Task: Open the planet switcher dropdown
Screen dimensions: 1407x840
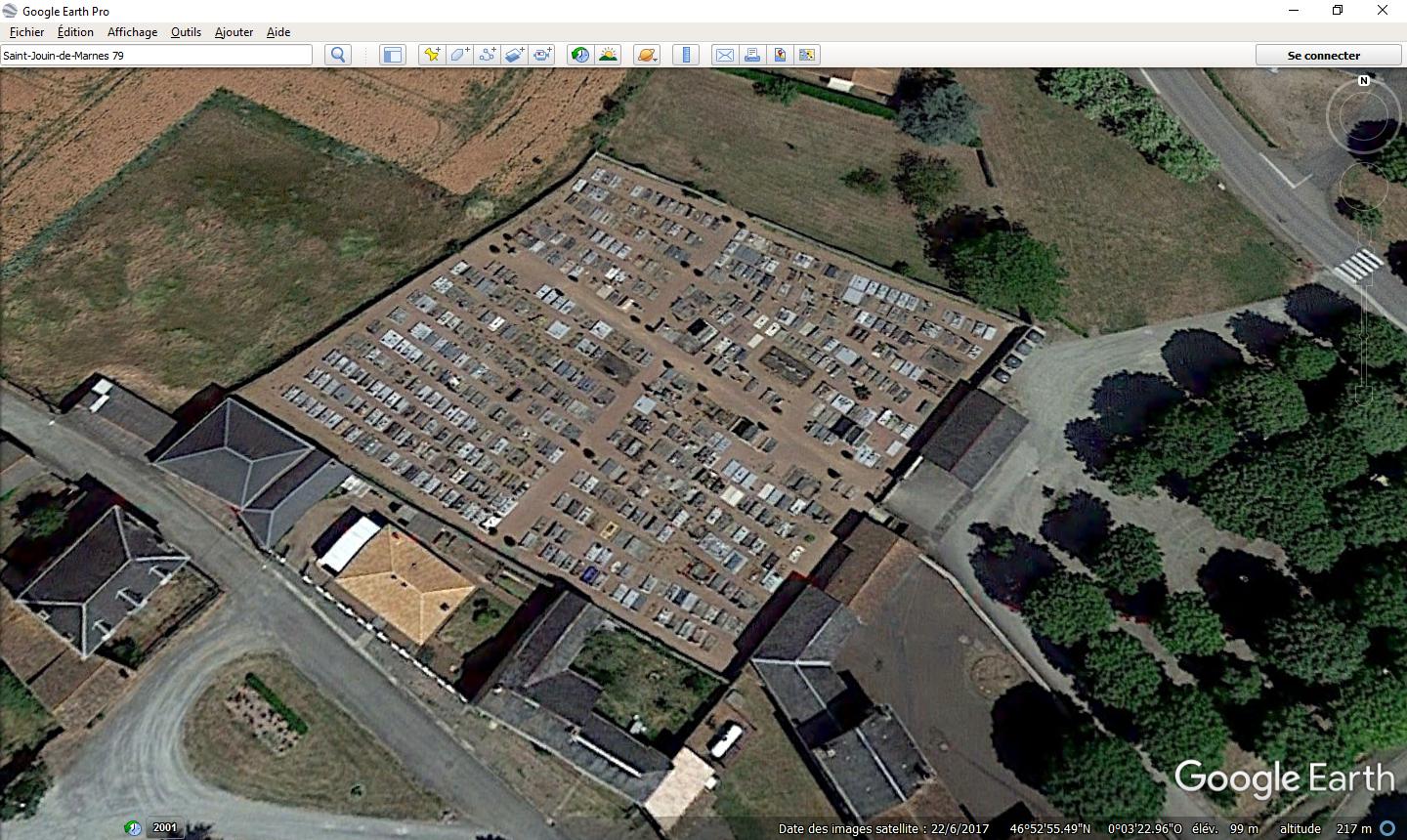Action: point(647,55)
